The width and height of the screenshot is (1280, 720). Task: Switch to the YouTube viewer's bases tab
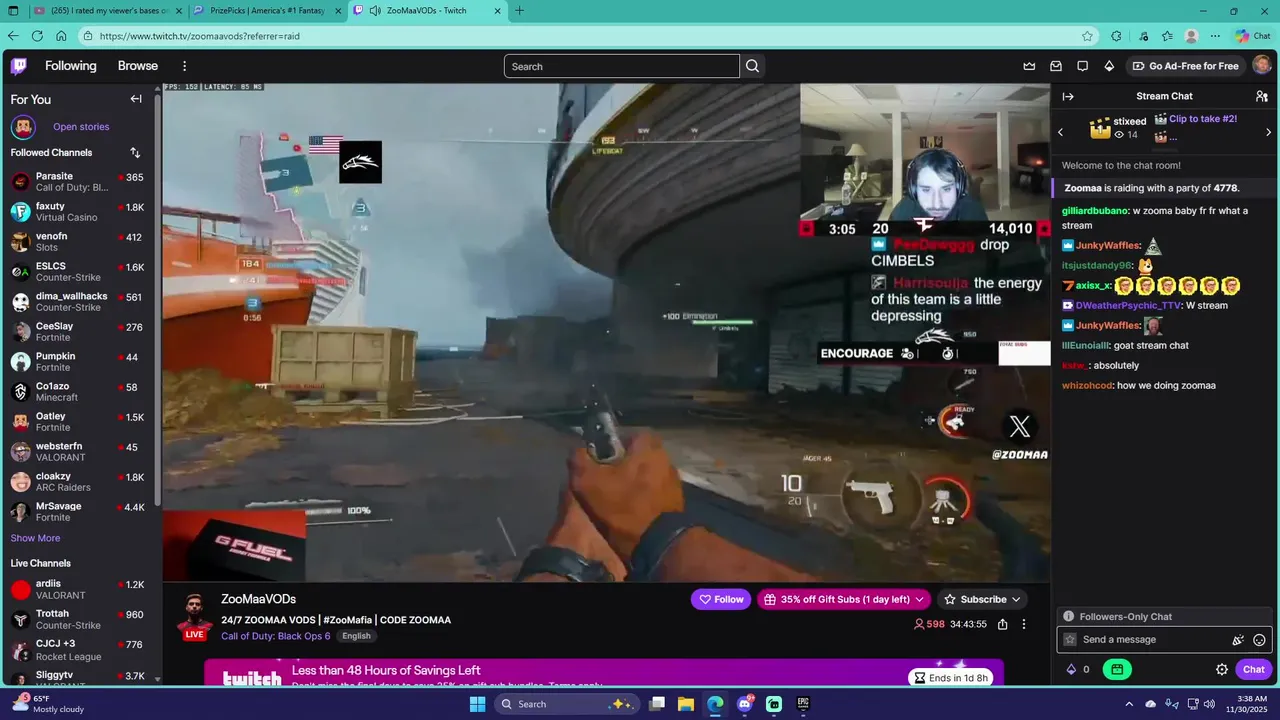(107, 11)
